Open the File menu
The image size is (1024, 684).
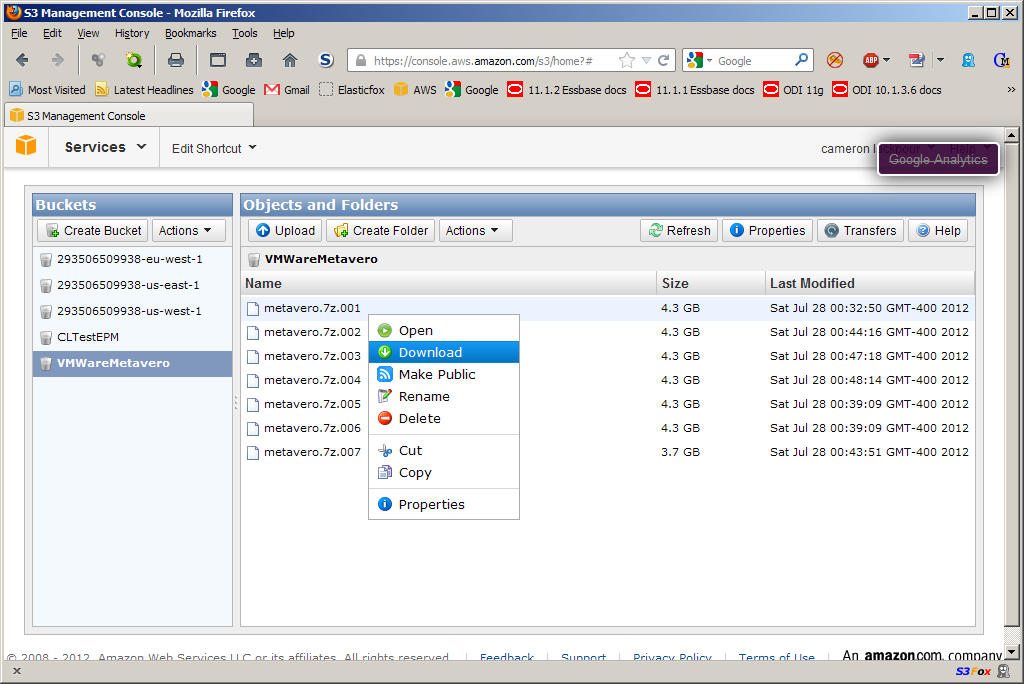point(19,33)
